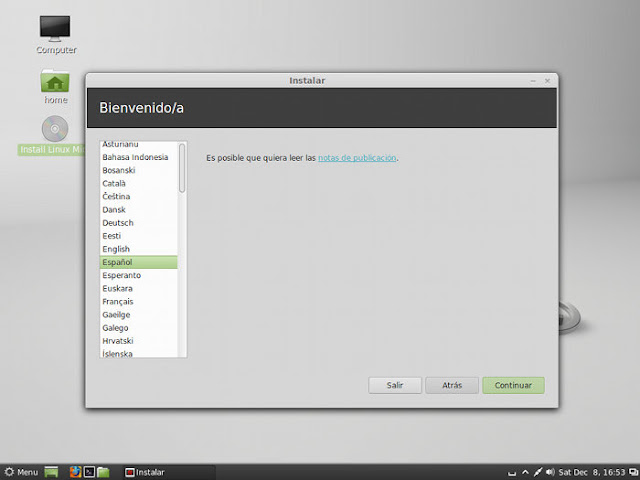
Task: Pick Eesti in the language list
Action: [x=138, y=236]
